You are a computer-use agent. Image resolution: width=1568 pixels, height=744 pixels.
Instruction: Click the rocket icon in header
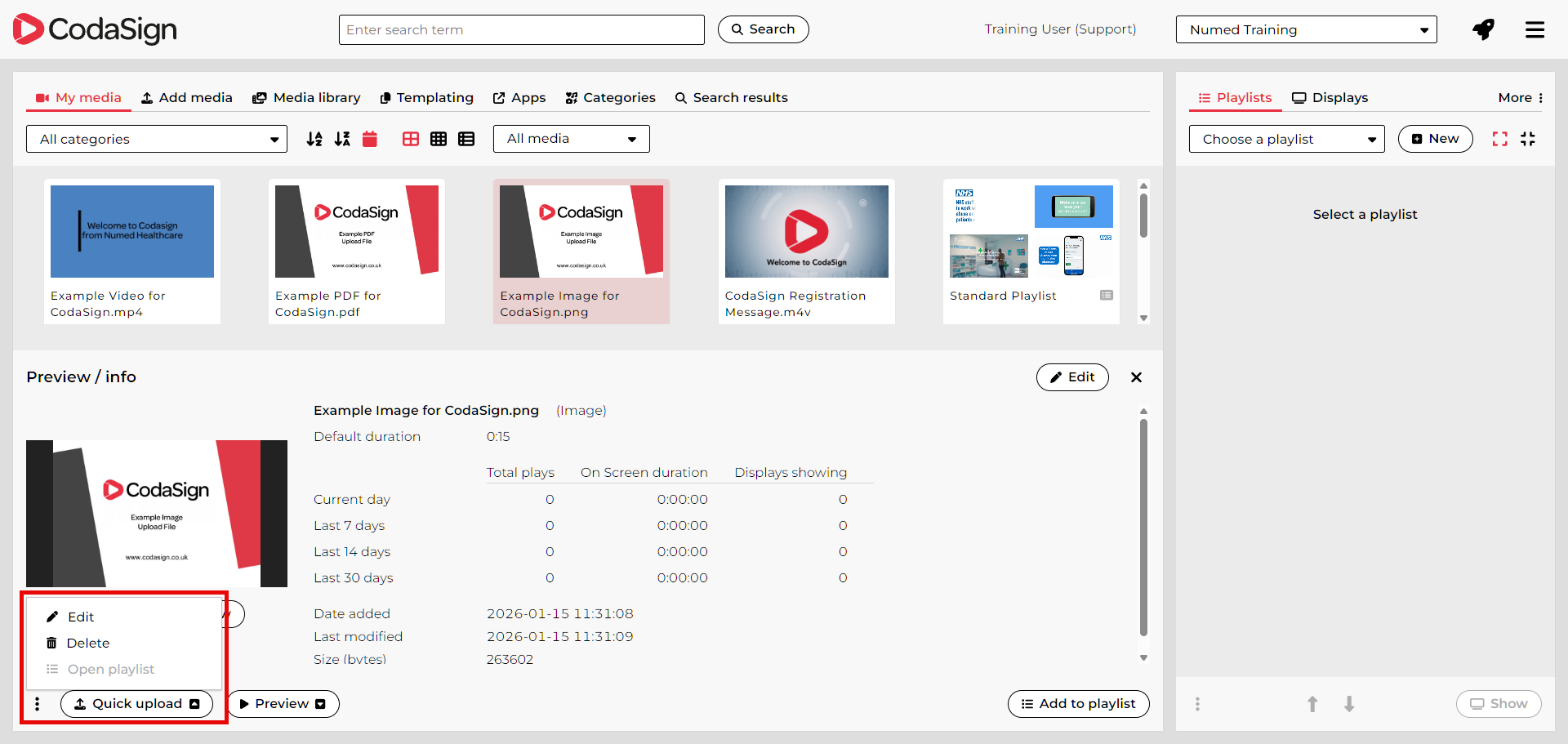1483,30
